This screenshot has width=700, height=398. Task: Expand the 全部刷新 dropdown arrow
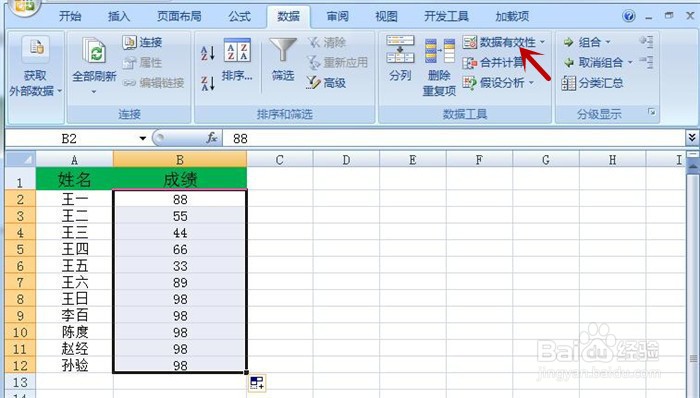[94, 92]
